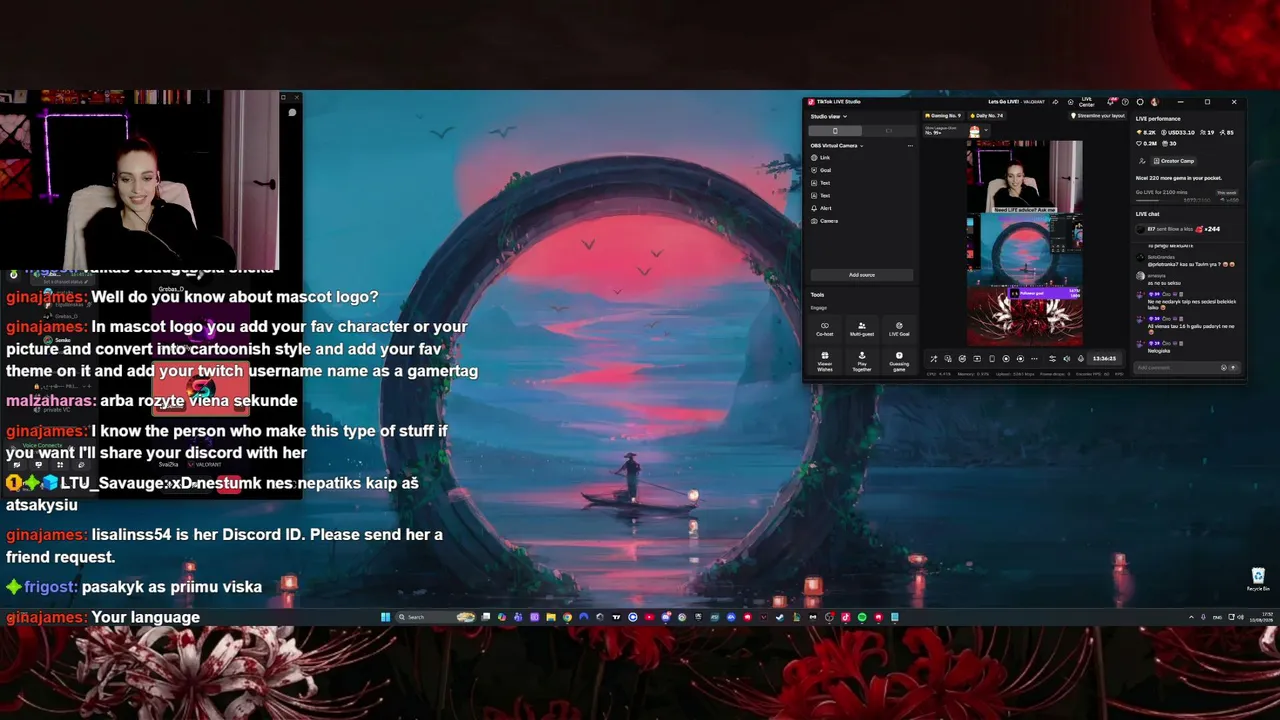Open the Co-host tool
The width and height of the screenshot is (1280, 720).
pyautogui.click(x=825, y=328)
